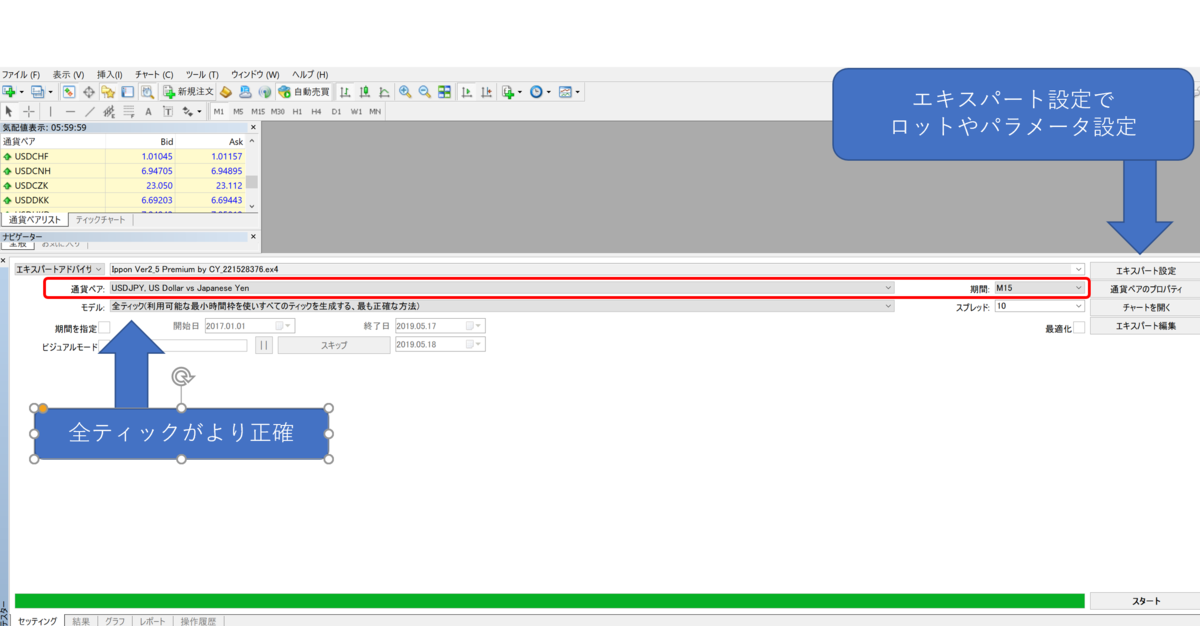Click the zoom out magnifier icon
Image resolution: width=1200 pixels, height=626 pixels.
(x=425, y=92)
